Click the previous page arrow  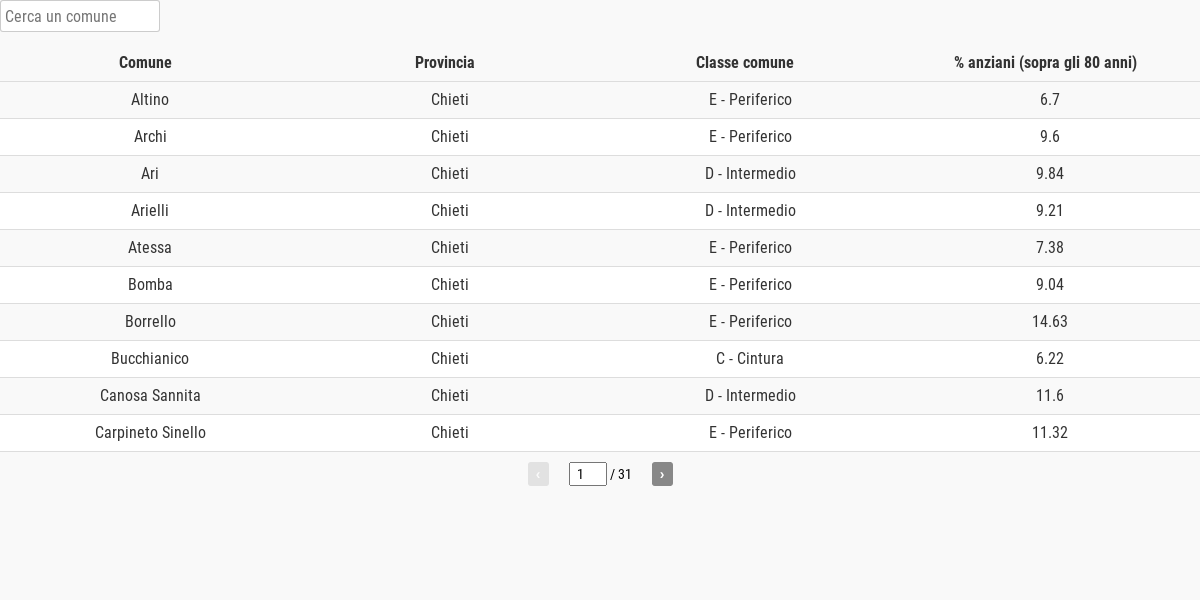pos(538,474)
